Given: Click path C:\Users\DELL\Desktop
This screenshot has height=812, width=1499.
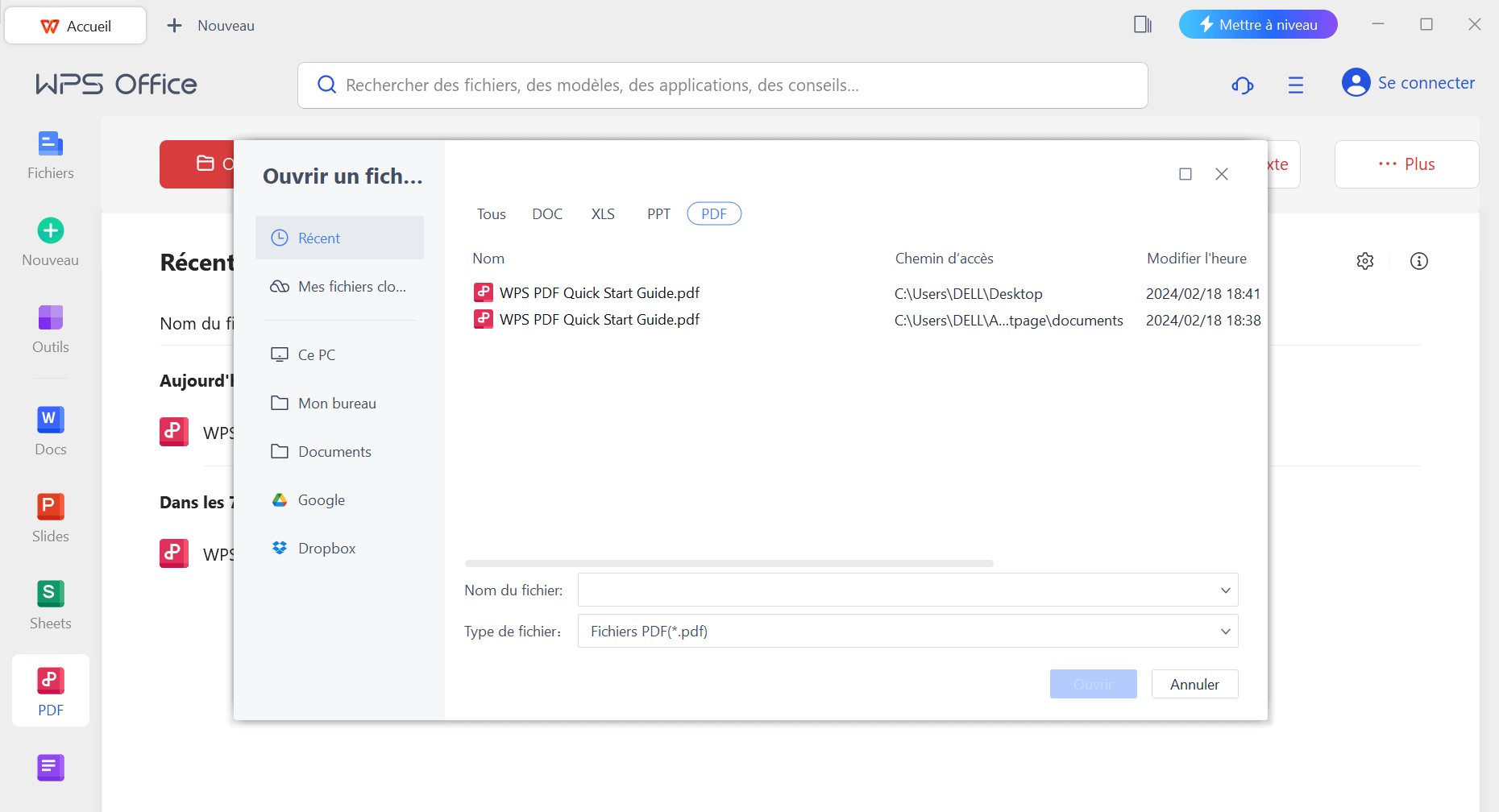Looking at the screenshot, I should coord(969,294).
